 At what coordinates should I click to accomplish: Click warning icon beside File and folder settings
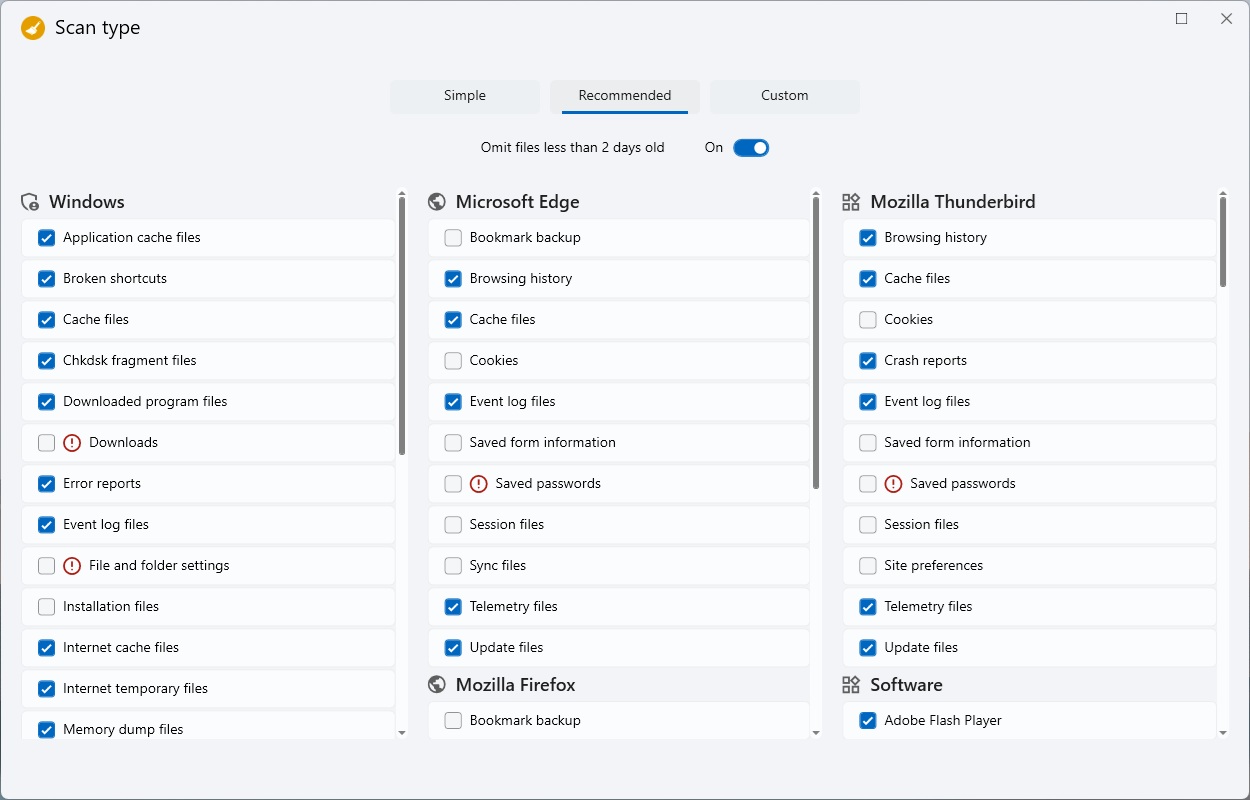click(x=72, y=566)
